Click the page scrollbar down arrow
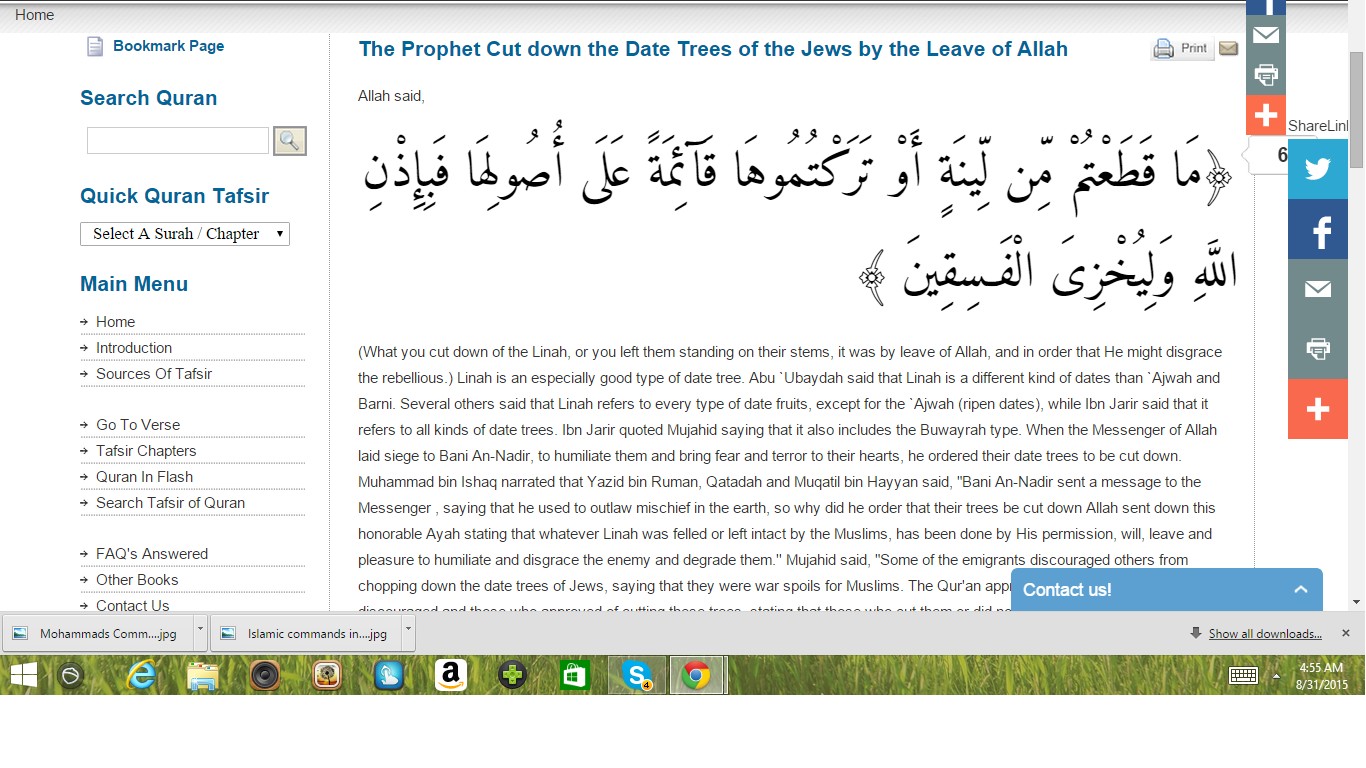This screenshot has width=1366, height=768. tap(1357, 602)
